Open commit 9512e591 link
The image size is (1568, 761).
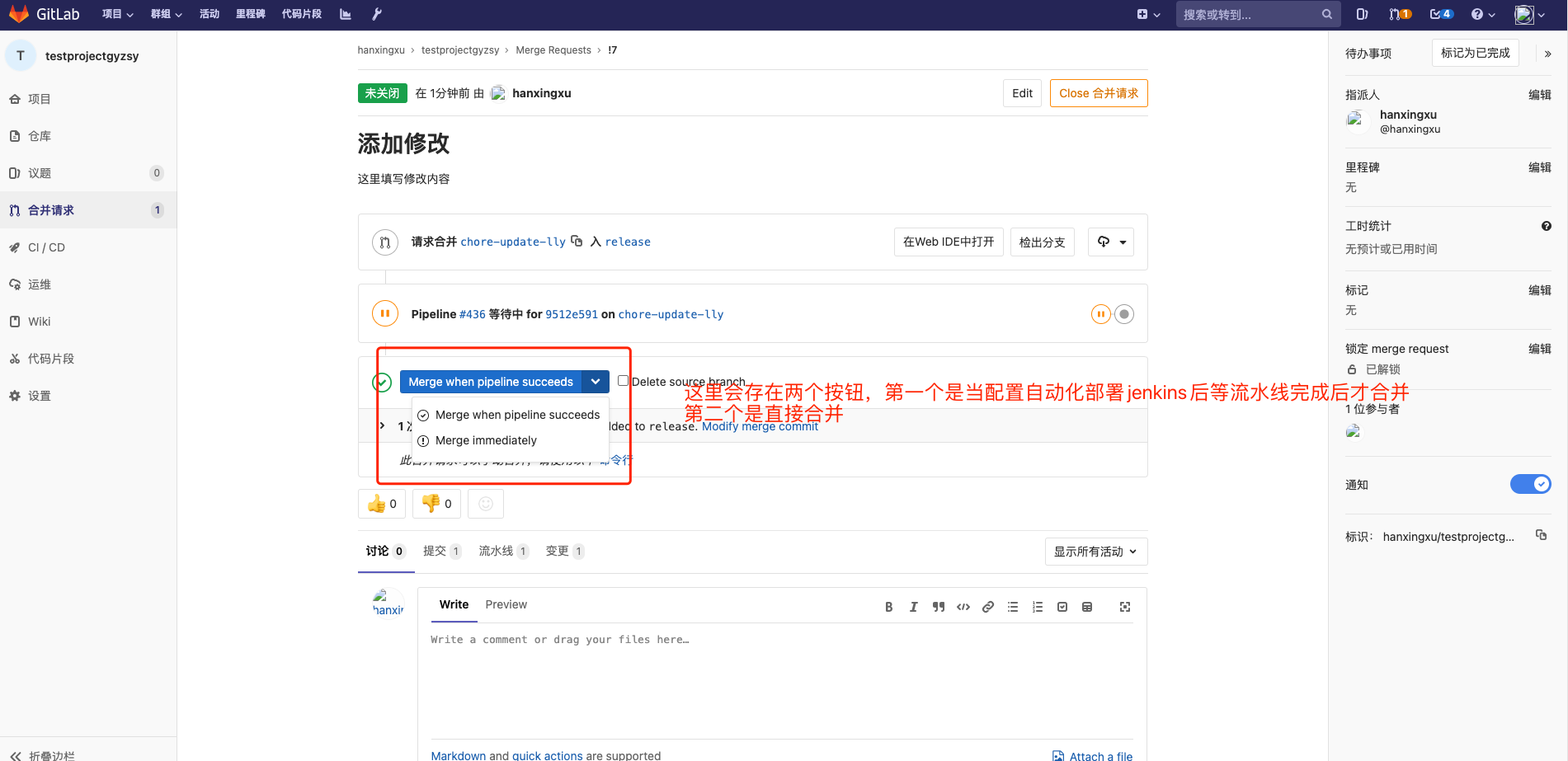click(x=572, y=314)
